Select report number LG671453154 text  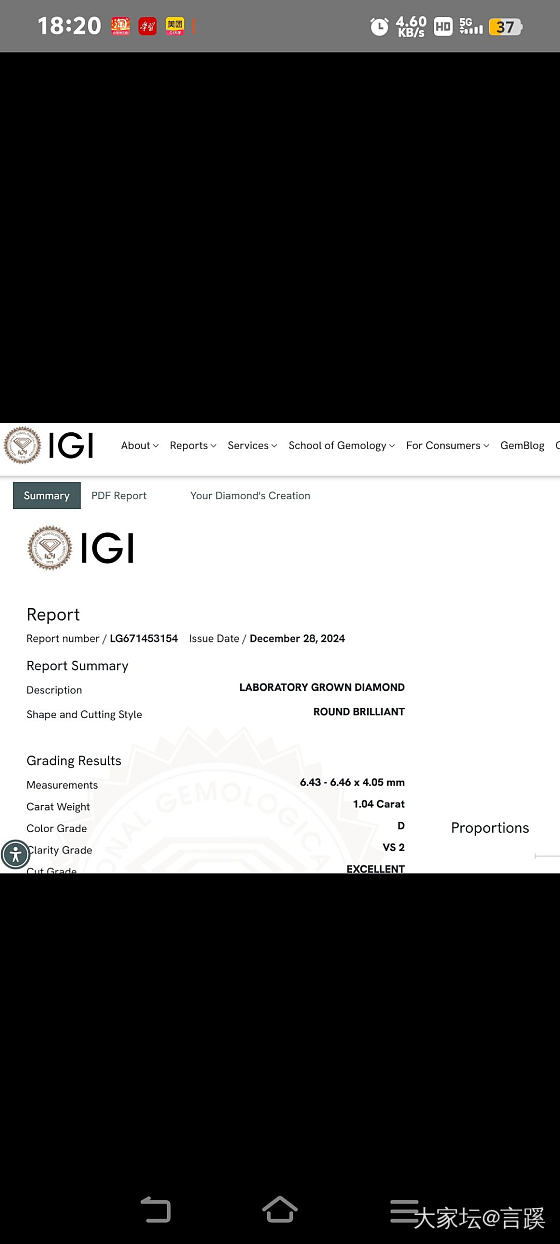[144, 638]
